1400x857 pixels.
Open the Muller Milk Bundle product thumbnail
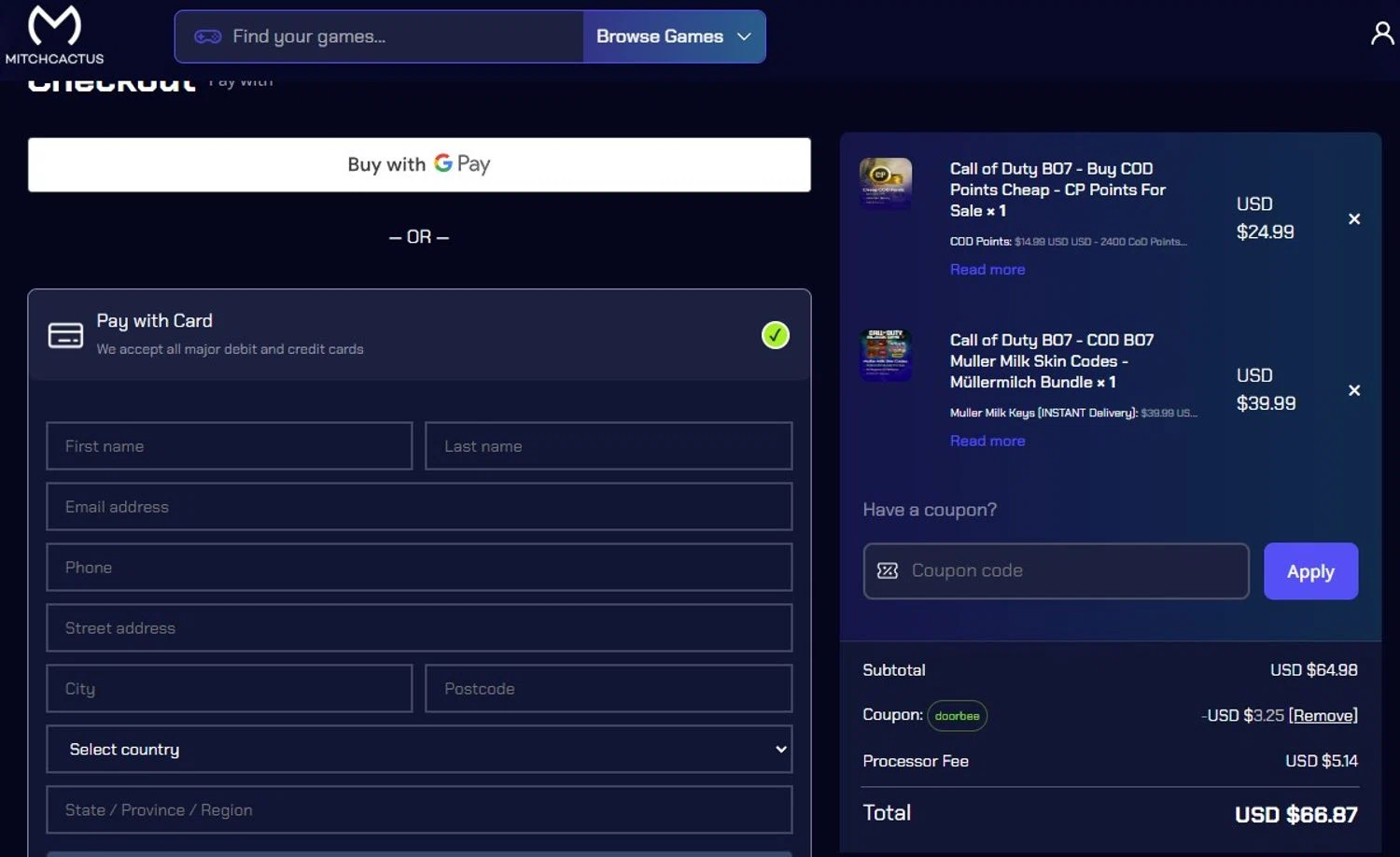(x=886, y=355)
